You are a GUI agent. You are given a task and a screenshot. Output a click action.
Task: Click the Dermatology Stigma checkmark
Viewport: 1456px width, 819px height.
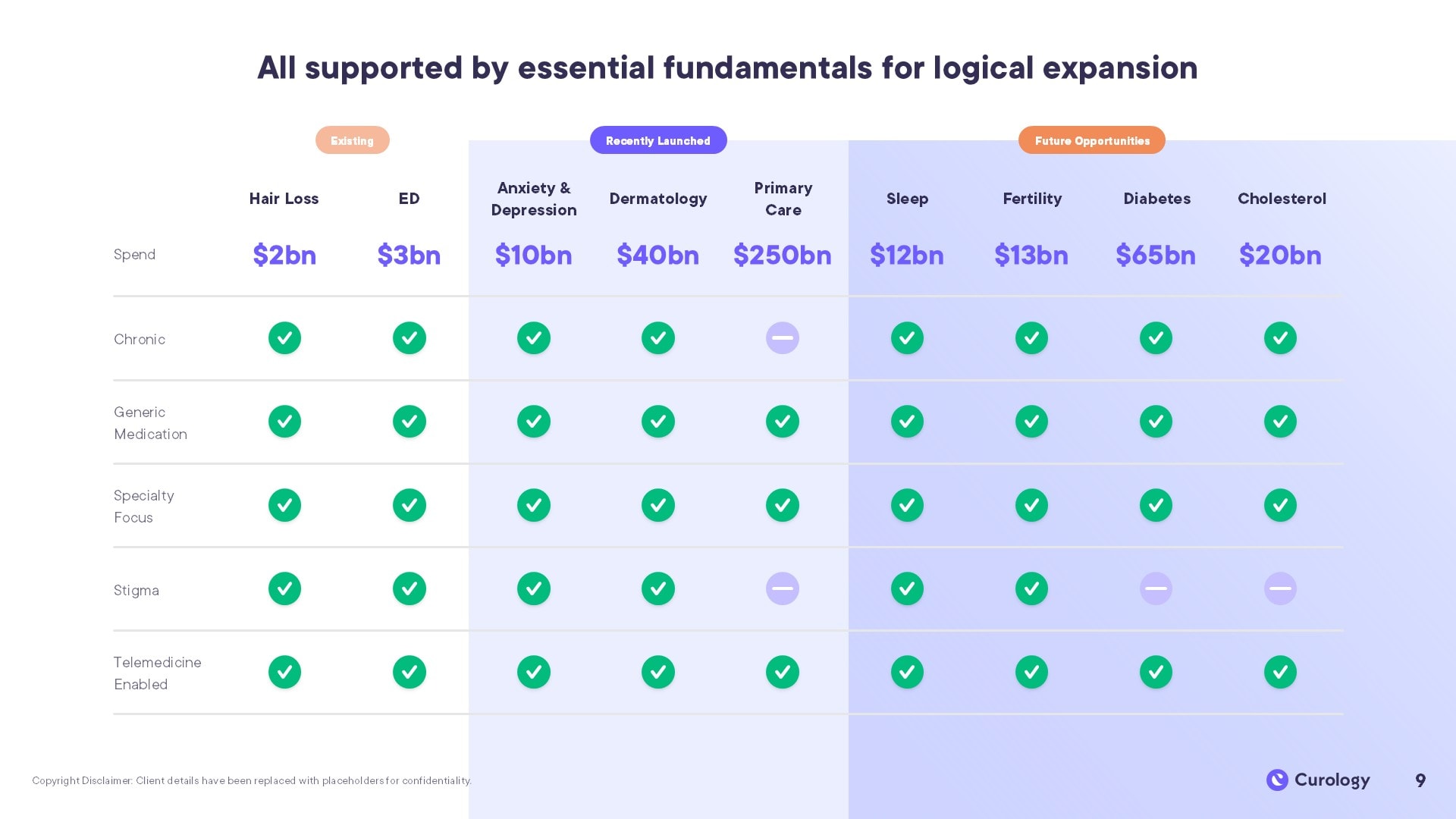(658, 588)
